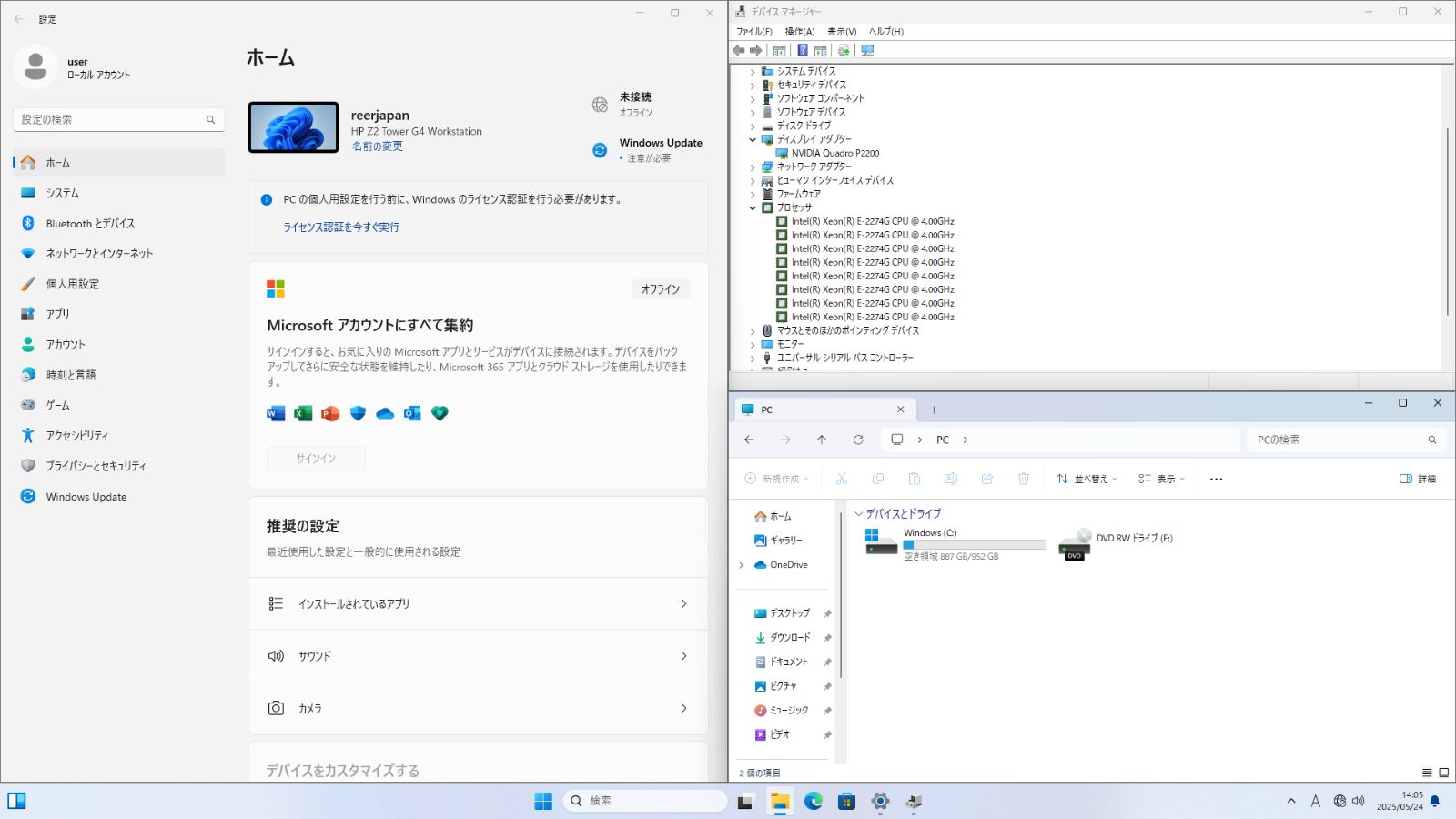Expand the システム デバイス node
Screen dimensions: 1456x819
753,71
